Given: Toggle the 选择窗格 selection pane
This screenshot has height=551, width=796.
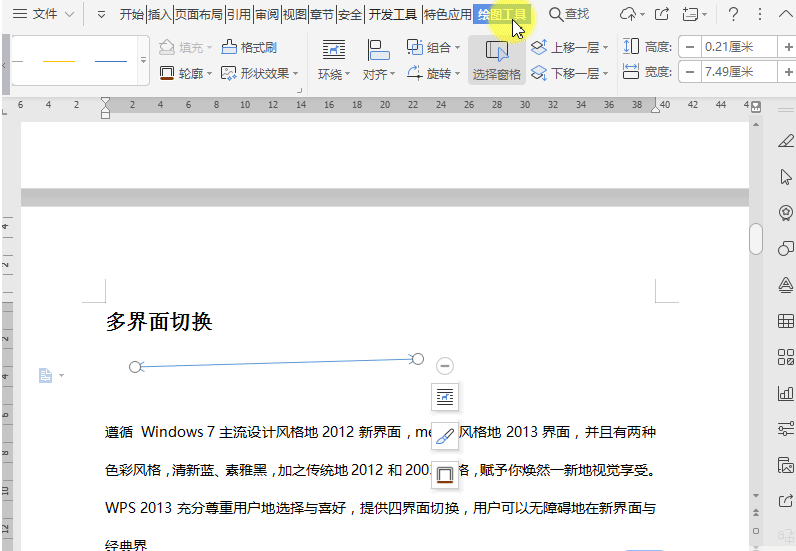Looking at the screenshot, I should pyautogui.click(x=496, y=60).
